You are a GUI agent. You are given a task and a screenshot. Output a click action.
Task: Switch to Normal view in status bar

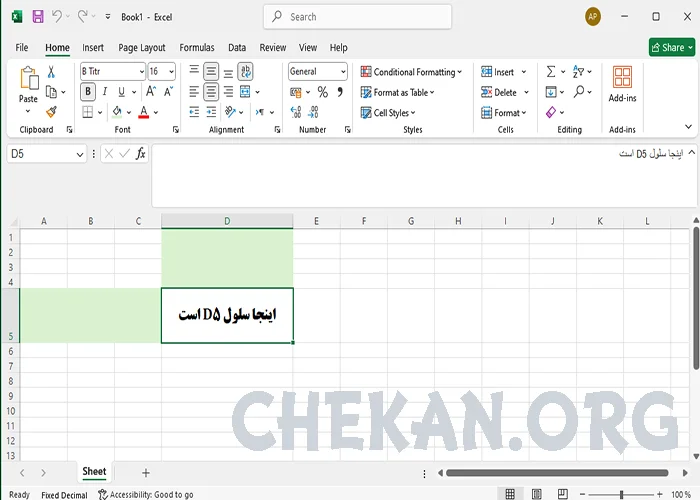click(510, 494)
